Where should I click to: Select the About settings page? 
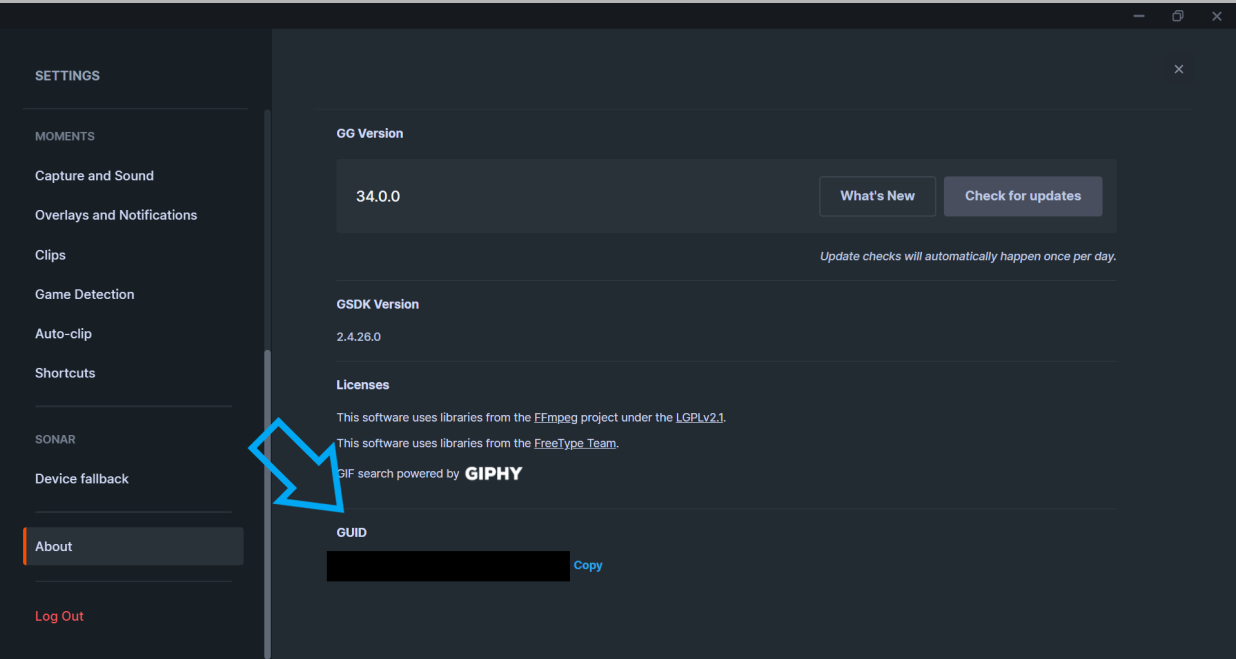(x=133, y=546)
